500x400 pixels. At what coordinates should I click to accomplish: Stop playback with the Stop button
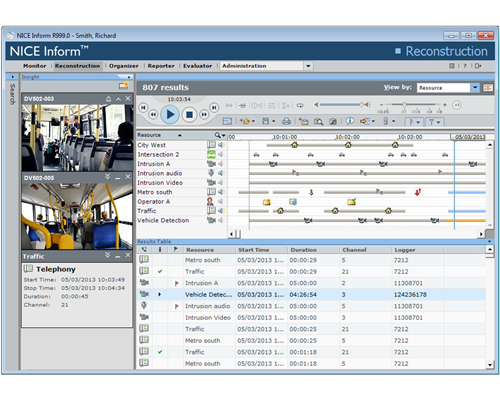tap(189, 115)
